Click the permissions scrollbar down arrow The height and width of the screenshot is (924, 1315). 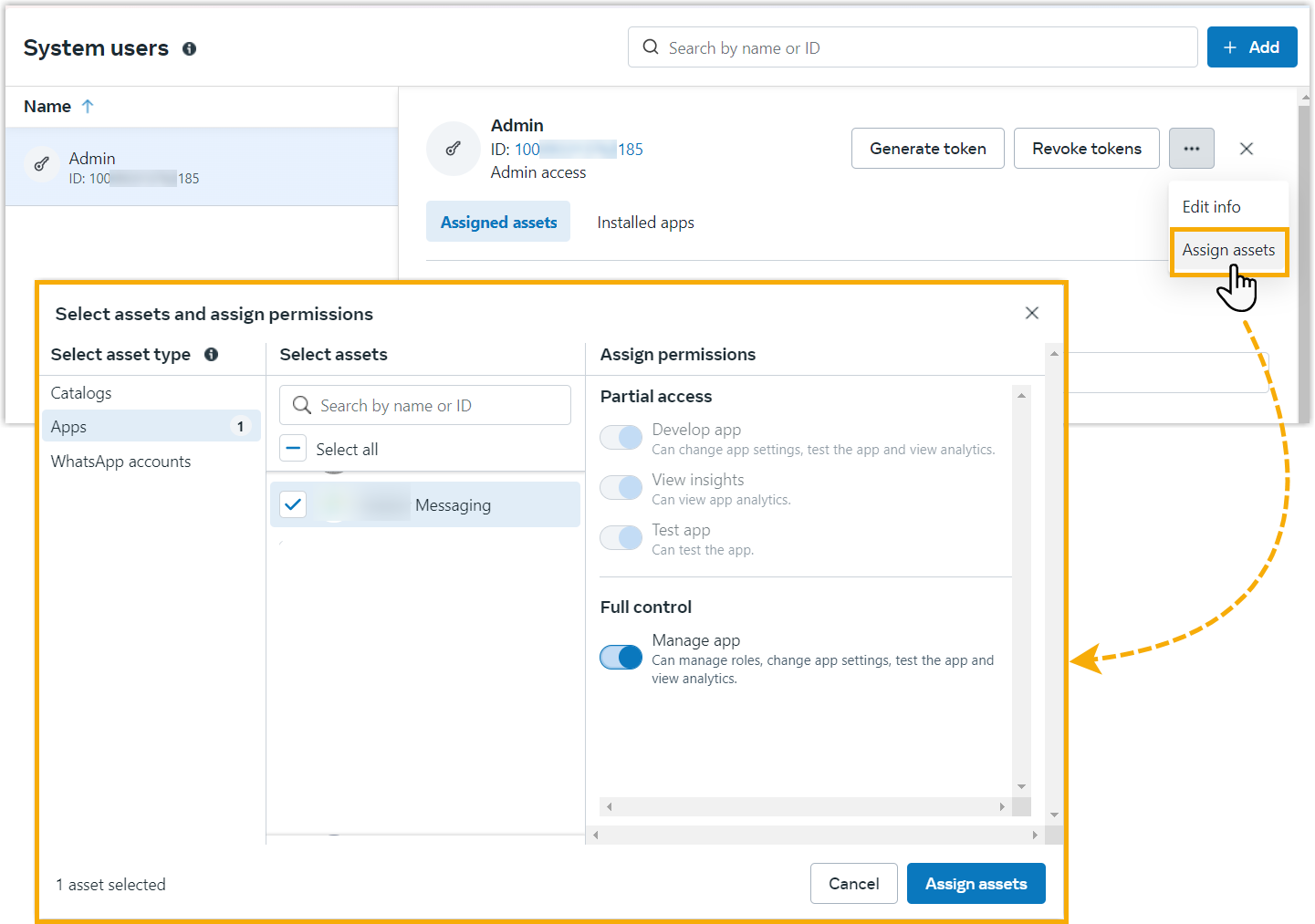click(x=1021, y=787)
